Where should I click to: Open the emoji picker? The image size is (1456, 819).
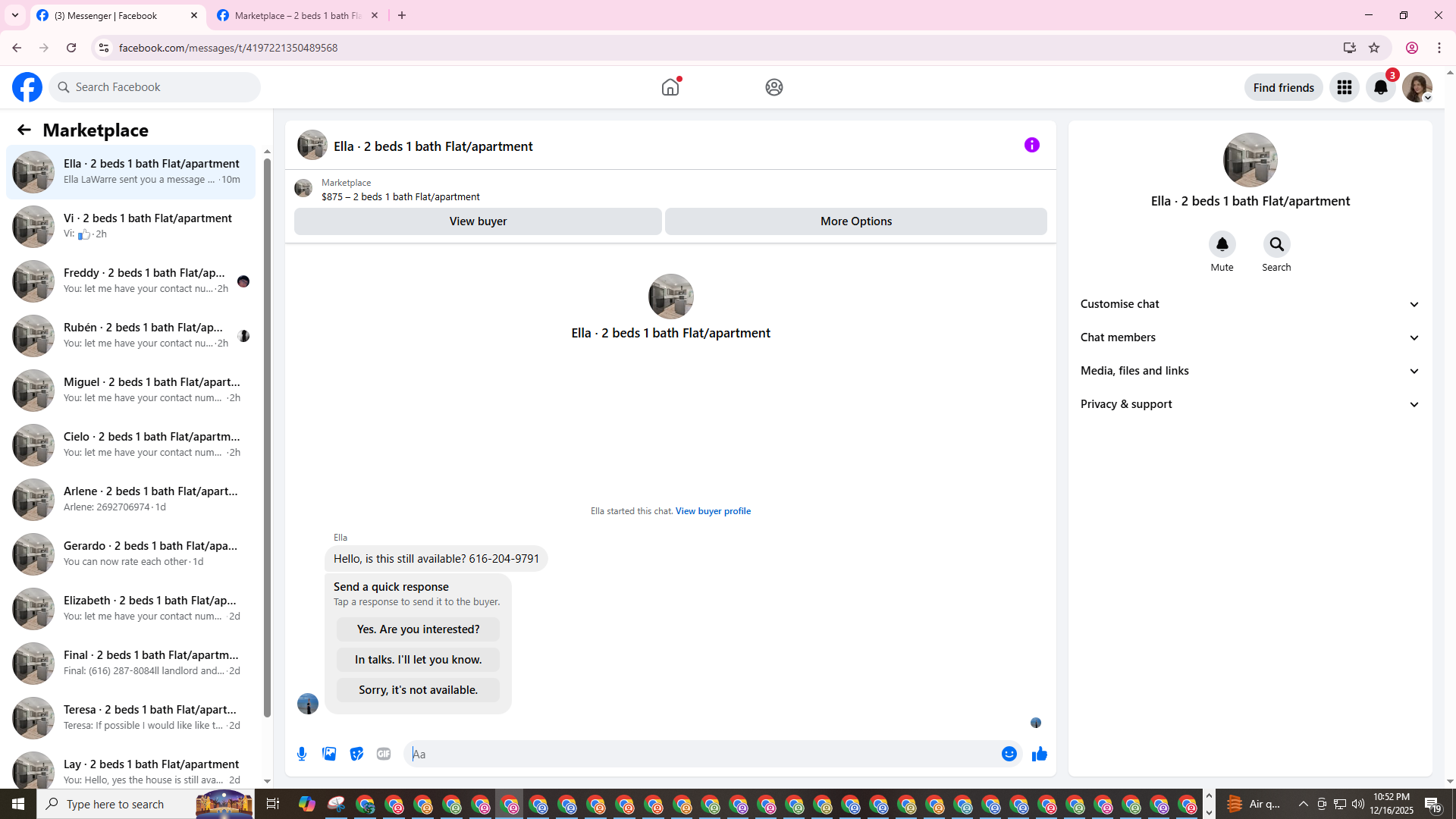coord(1009,754)
